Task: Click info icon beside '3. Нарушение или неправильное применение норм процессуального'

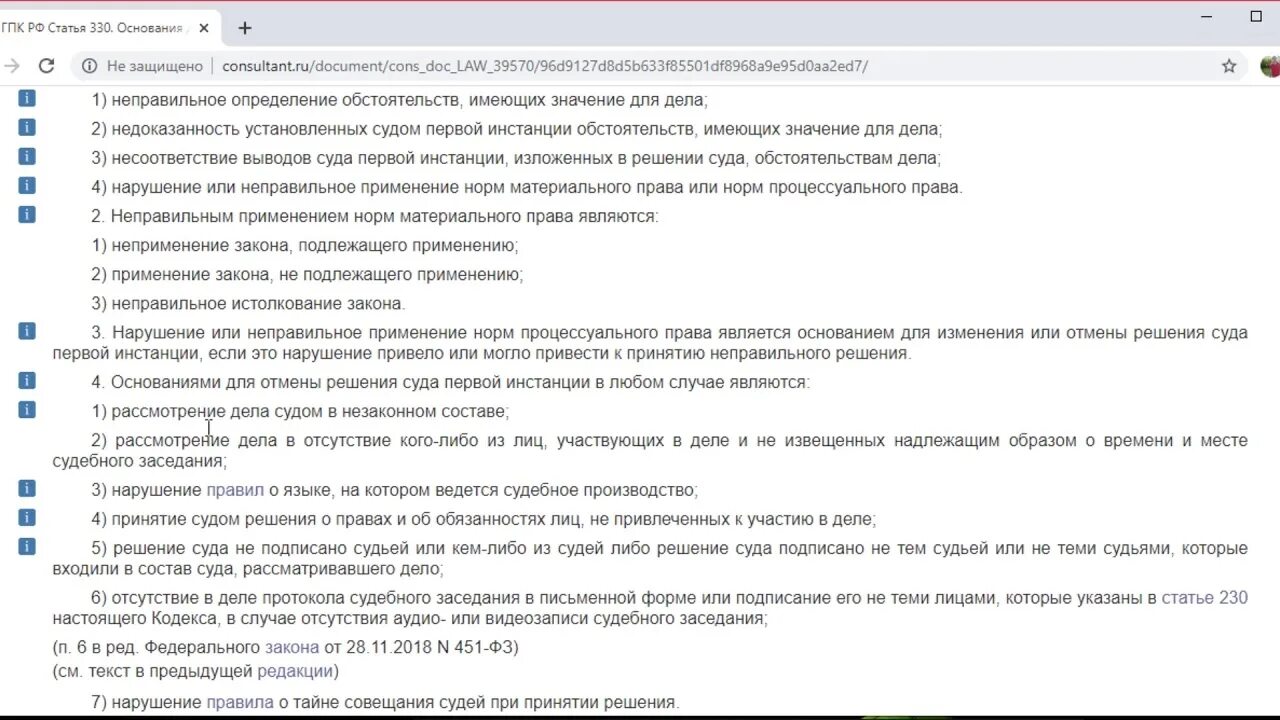Action: [27, 330]
